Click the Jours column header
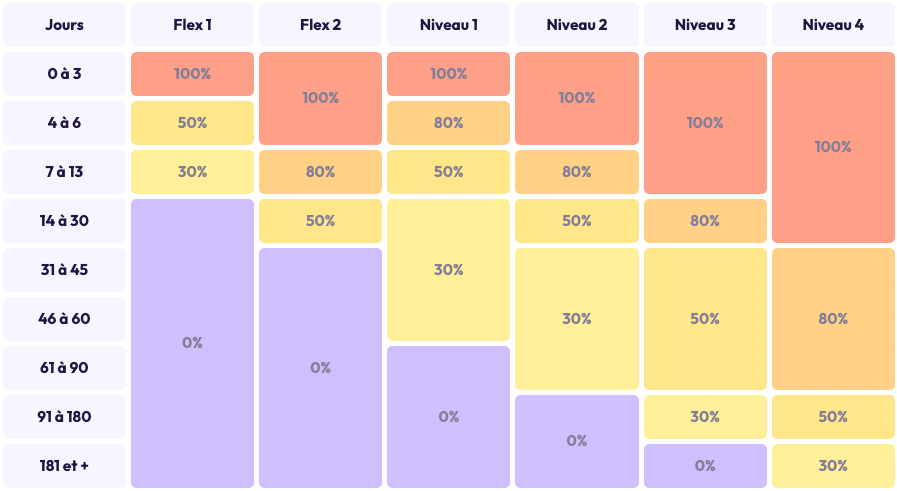Image resolution: width=897 pixels, height=491 pixels. coord(64,25)
